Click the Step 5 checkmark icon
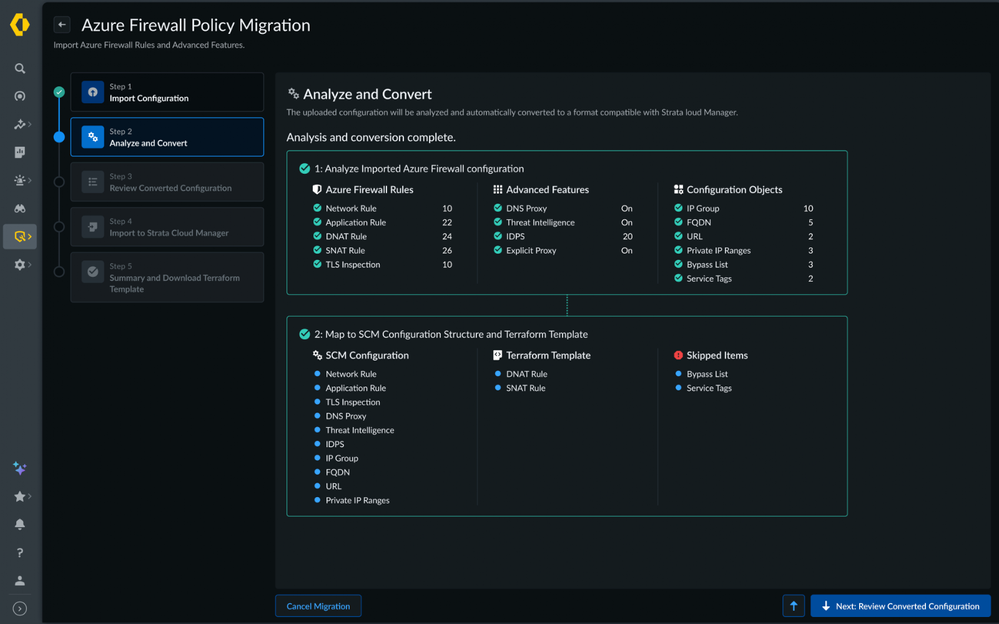Image resolution: width=999 pixels, height=624 pixels. tap(92, 272)
